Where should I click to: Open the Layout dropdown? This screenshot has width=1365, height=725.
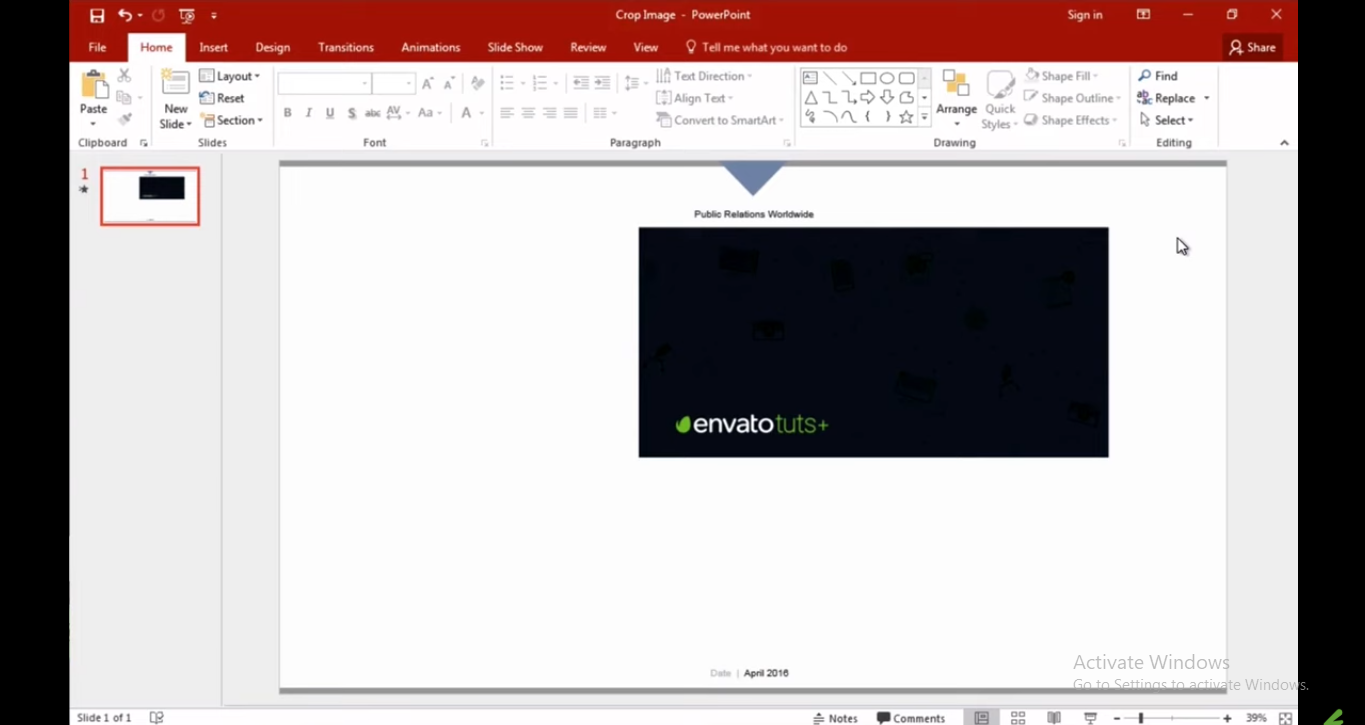point(230,76)
